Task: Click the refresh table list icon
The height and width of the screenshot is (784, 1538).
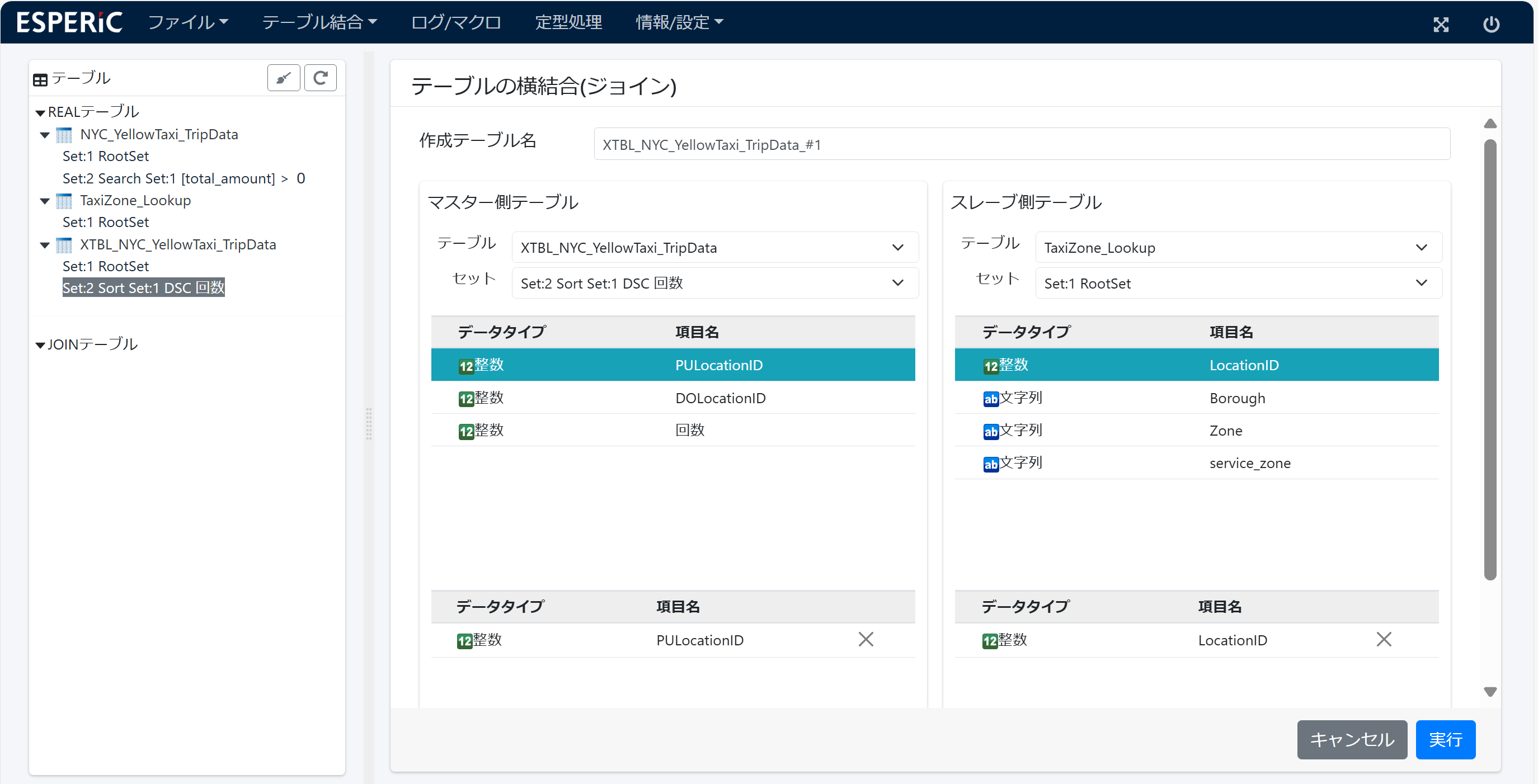Action: (320, 78)
